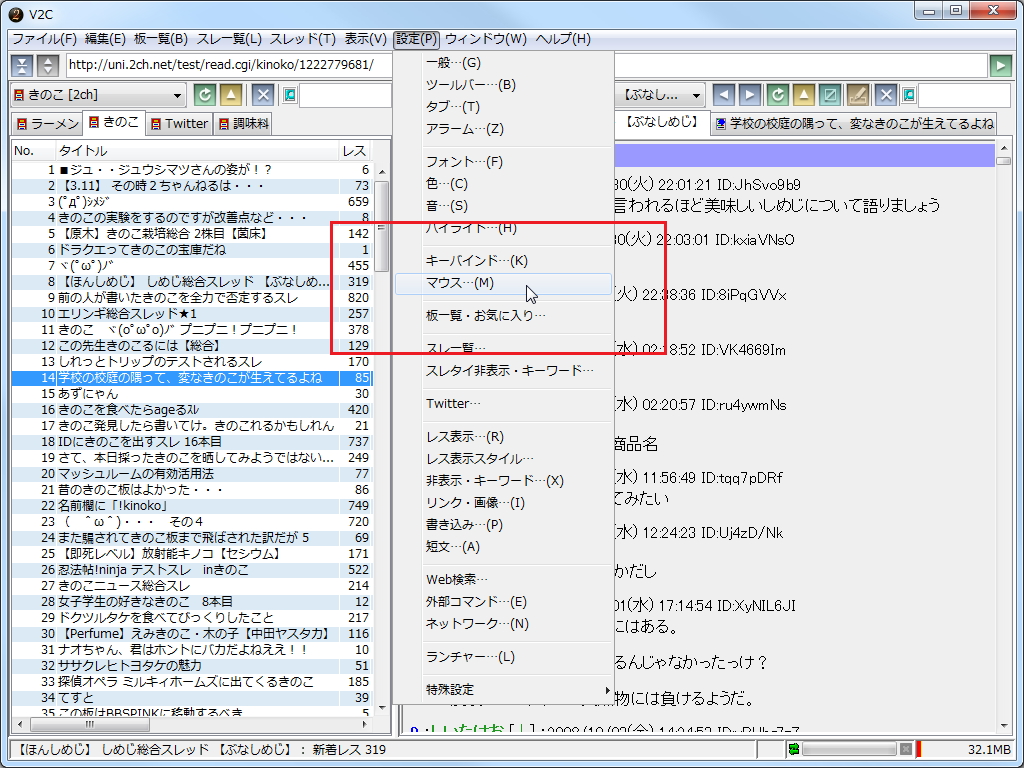Screen dimensions: 1024x768
Task: Go back using the left arrow thread icon
Action: point(724,94)
